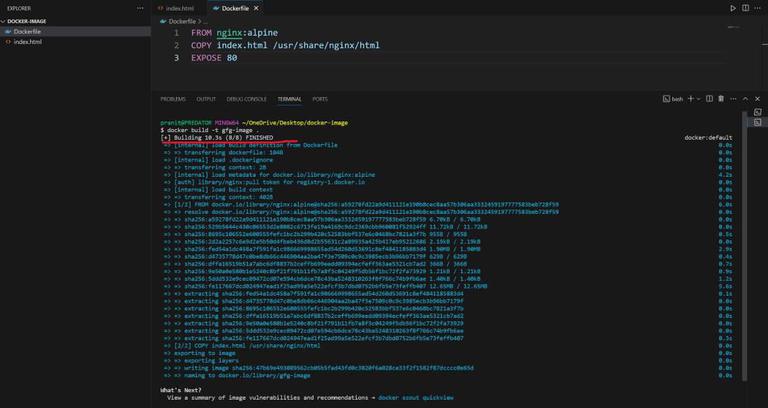Click the 'load .dockerignore' terminal line
The image size is (768, 408).
tap(218, 160)
